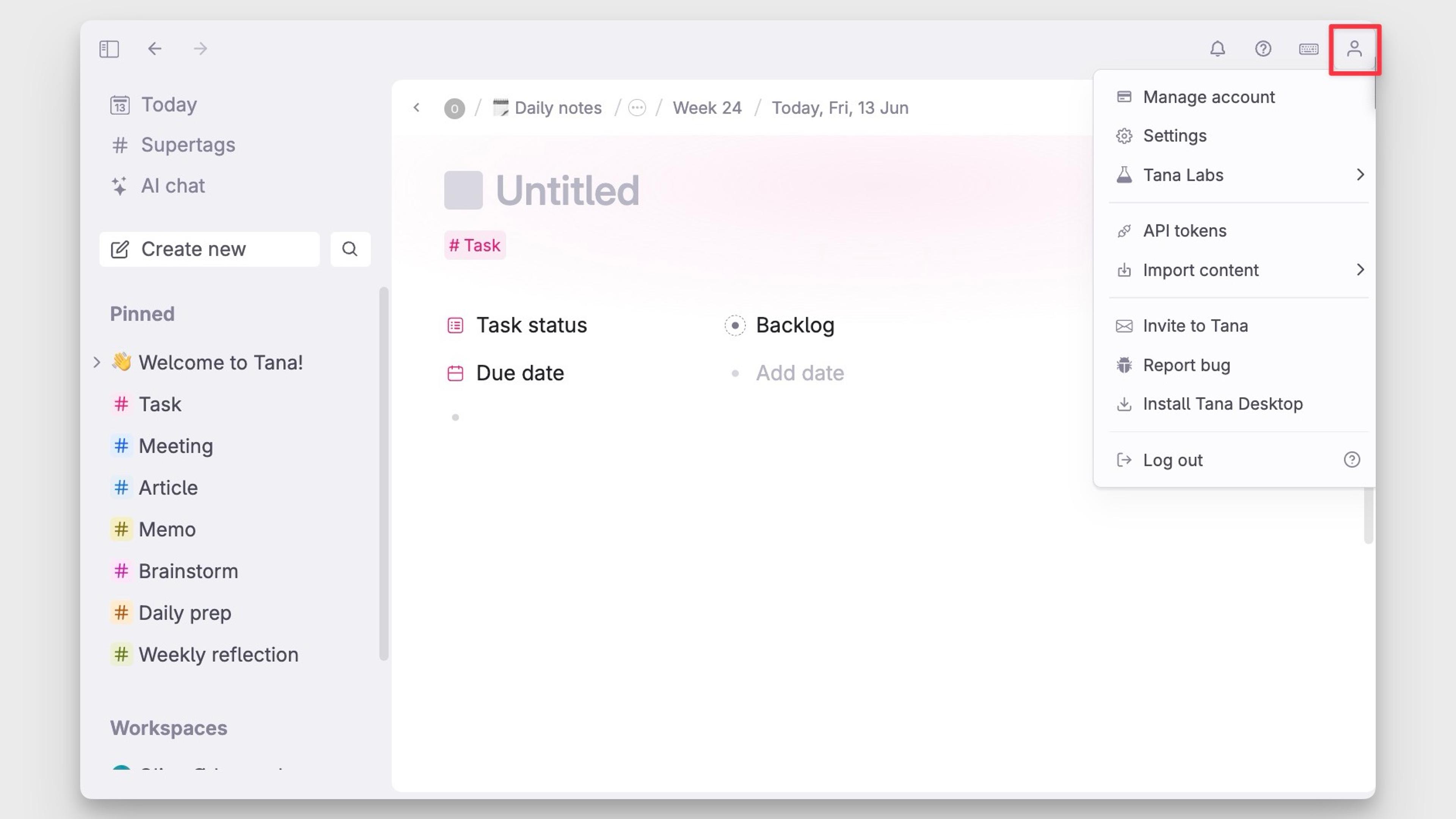
Task: Open the notifications bell
Action: click(x=1218, y=49)
